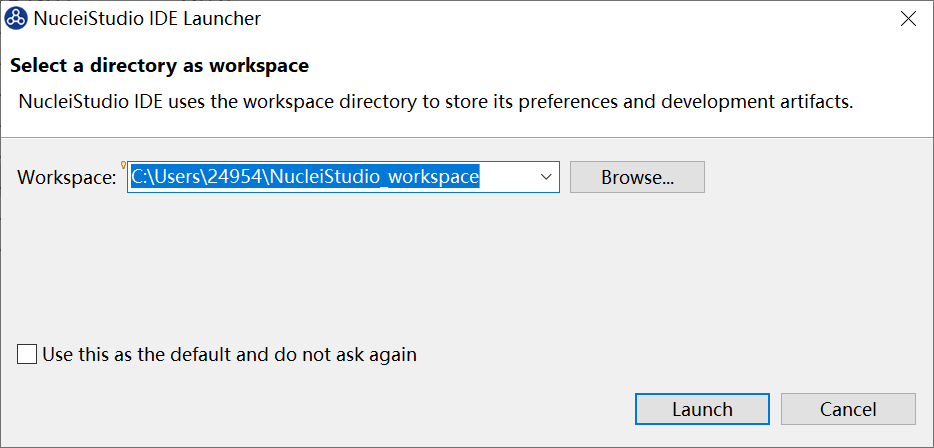The width and height of the screenshot is (934, 448).
Task: Click the 'NucleiStudio IDE Launcher' title text
Action: [x=148, y=18]
